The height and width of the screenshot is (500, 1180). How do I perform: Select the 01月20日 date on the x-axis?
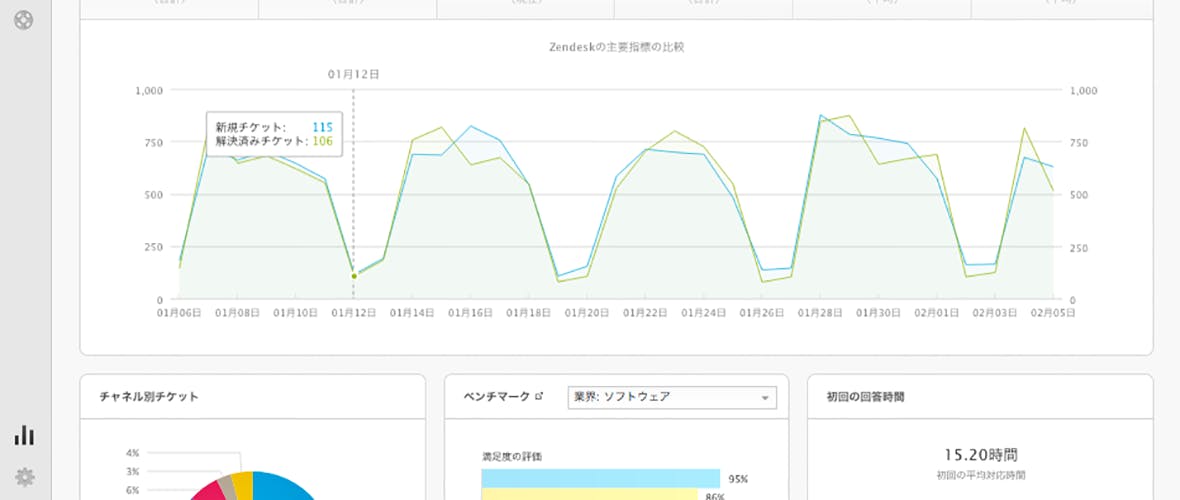[586, 312]
